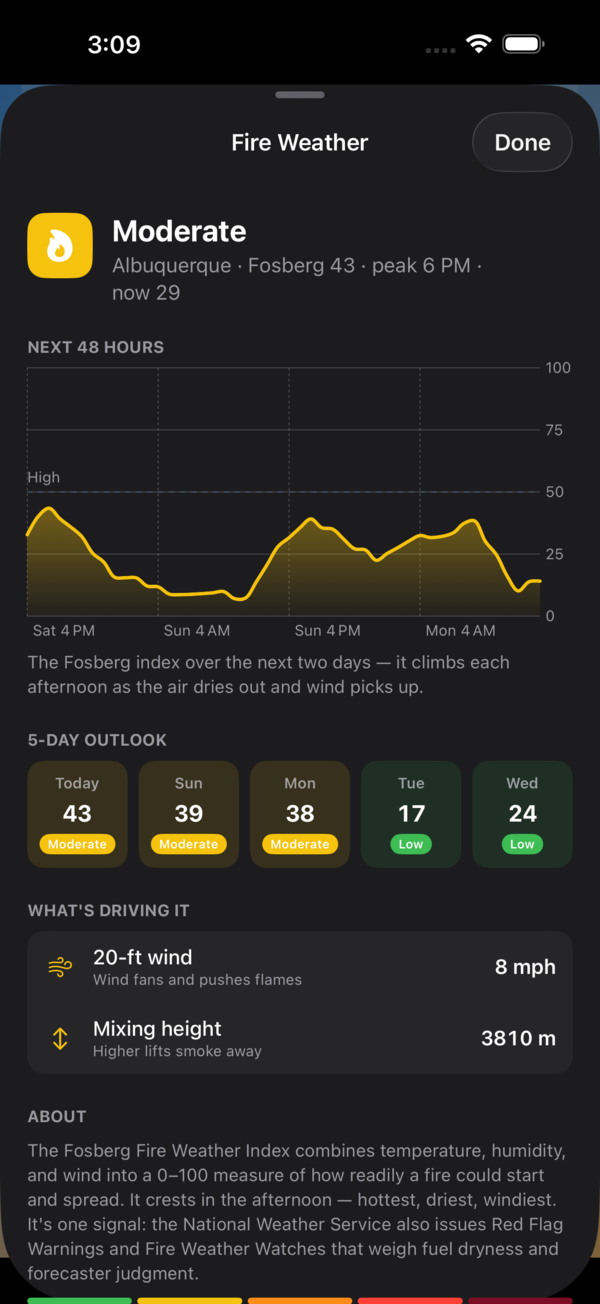The image size is (600, 1304).
Task: Select the Tue 17 Low outlook card
Action: coord(411,814)
